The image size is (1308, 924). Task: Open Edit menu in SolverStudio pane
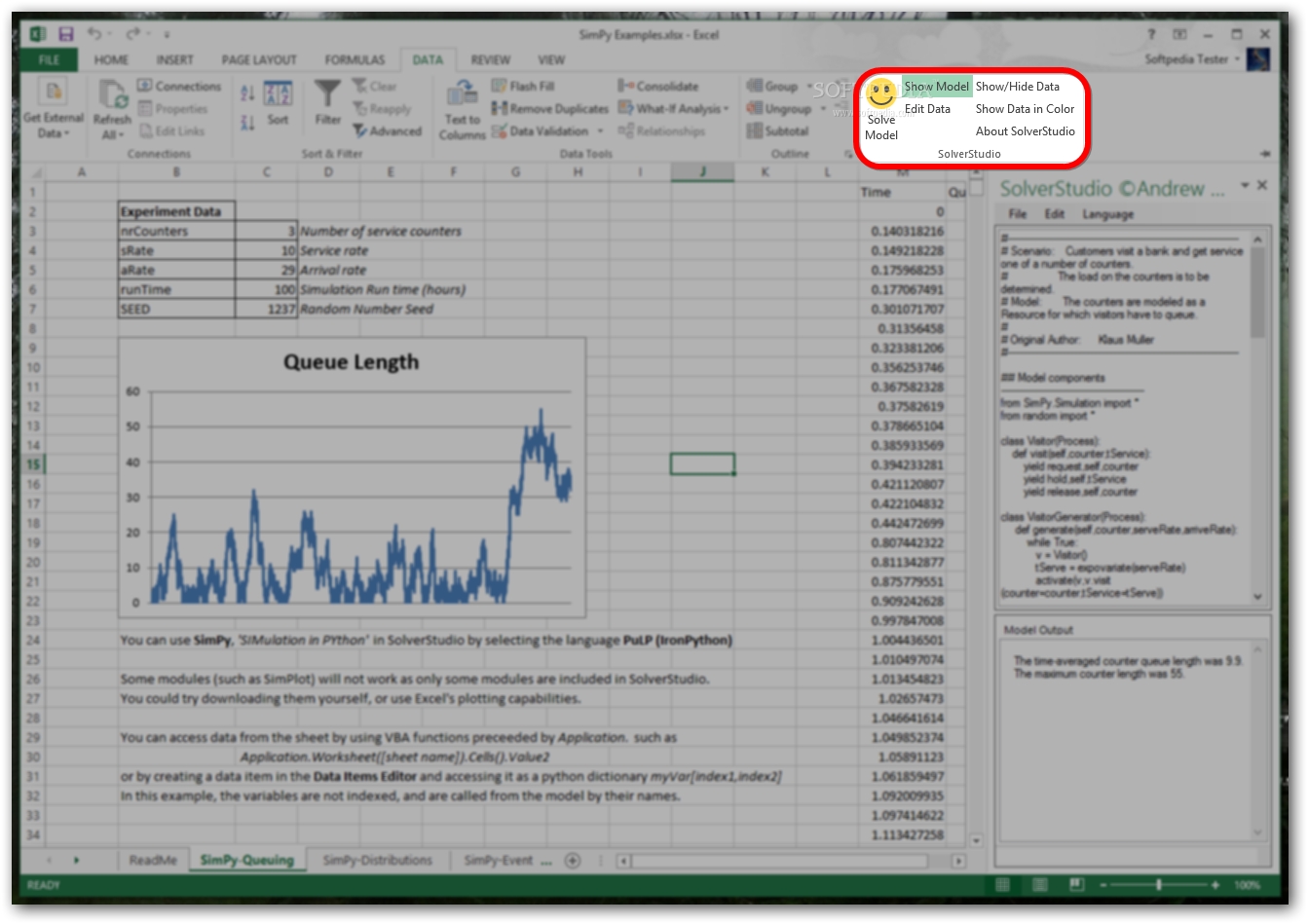coord(1054,213)
